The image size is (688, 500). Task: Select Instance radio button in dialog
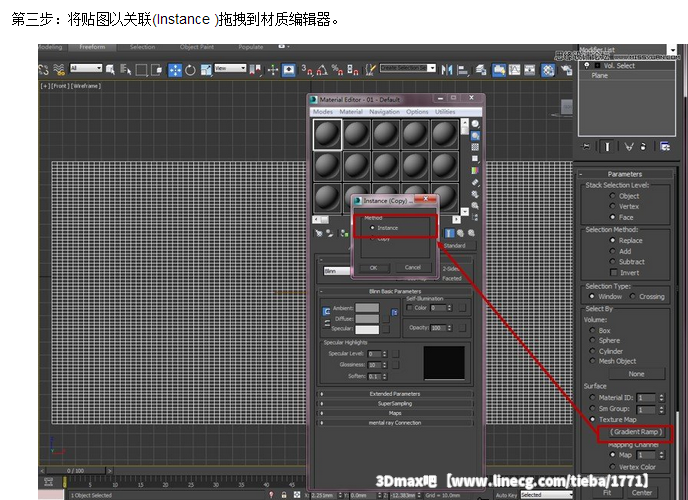(x=373, y=228)
